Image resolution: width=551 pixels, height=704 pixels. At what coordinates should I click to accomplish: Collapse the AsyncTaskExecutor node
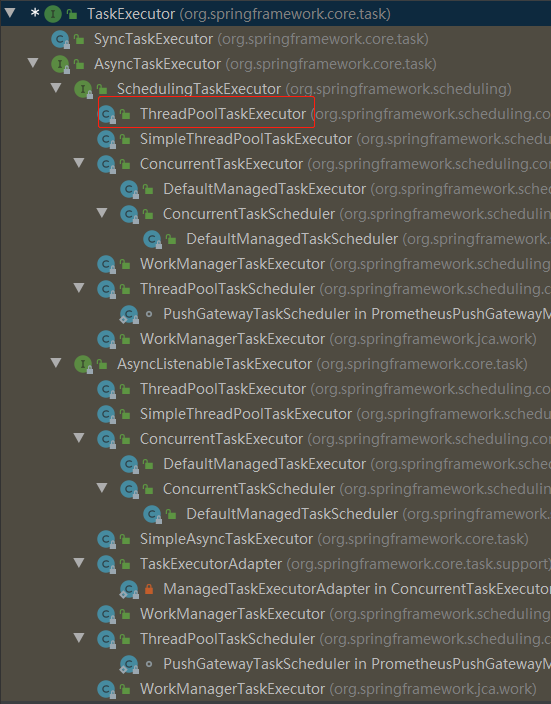[x=33, y=62]
